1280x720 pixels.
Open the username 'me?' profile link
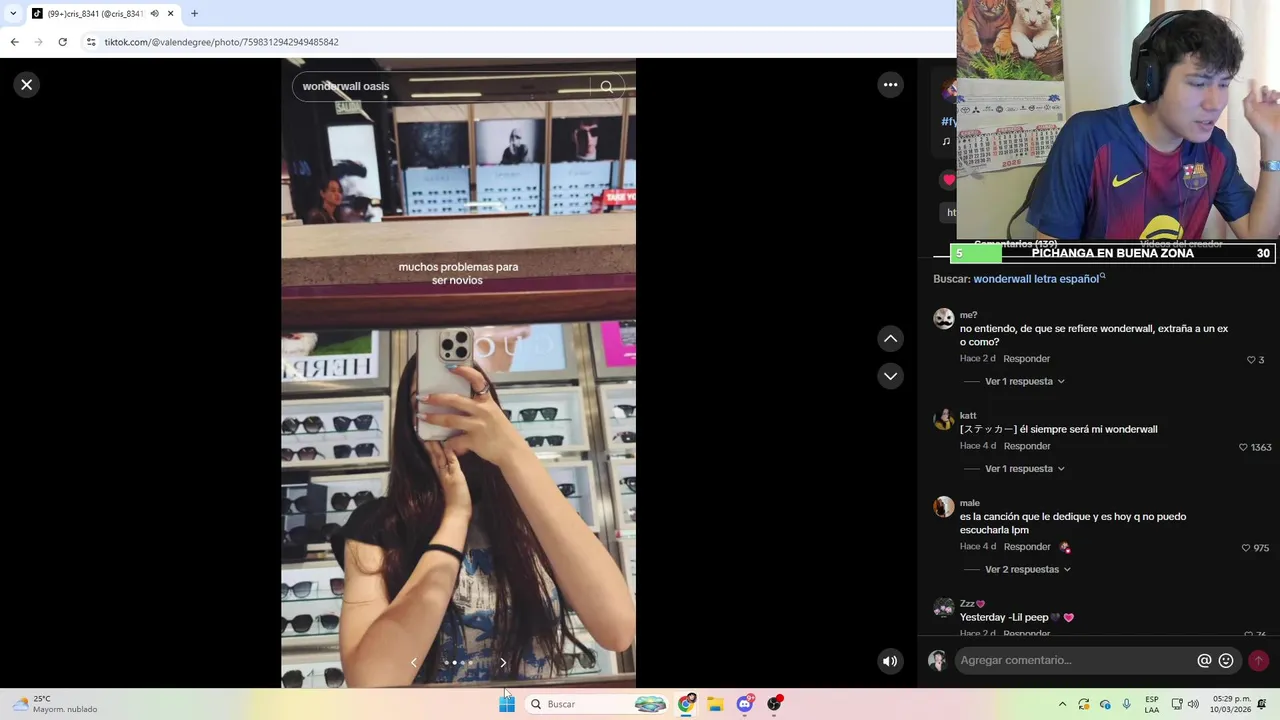[968, 315]
